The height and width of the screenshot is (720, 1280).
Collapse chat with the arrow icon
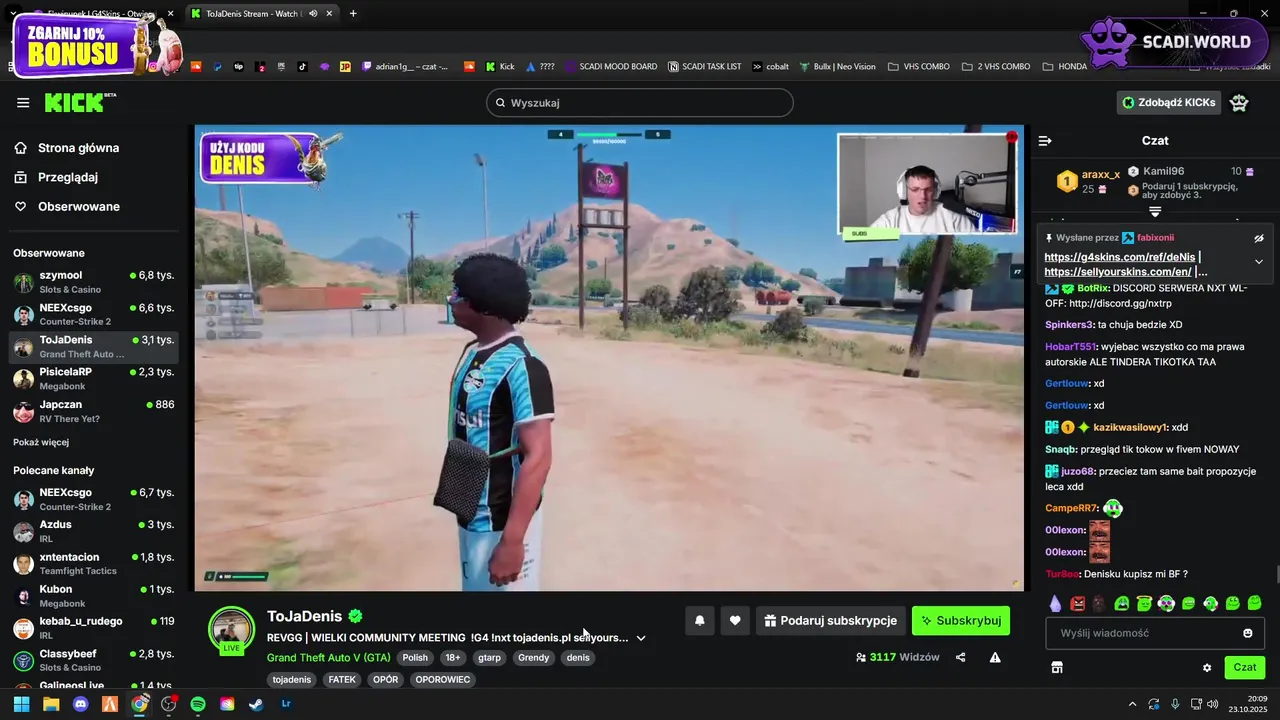(1045, 141)
